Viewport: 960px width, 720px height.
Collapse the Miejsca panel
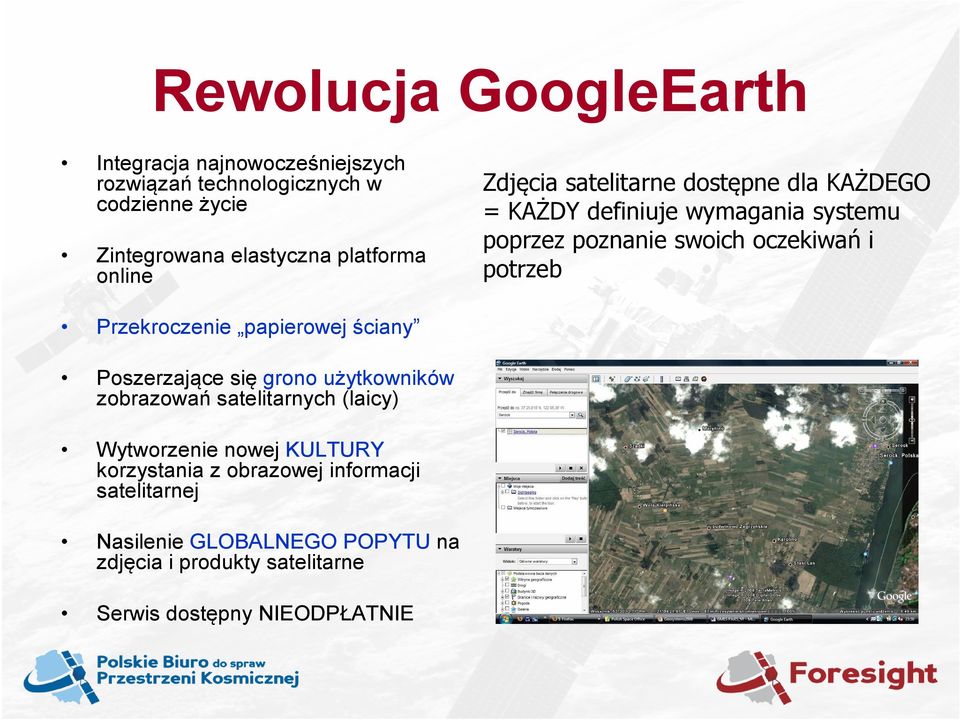pos(500,478)
